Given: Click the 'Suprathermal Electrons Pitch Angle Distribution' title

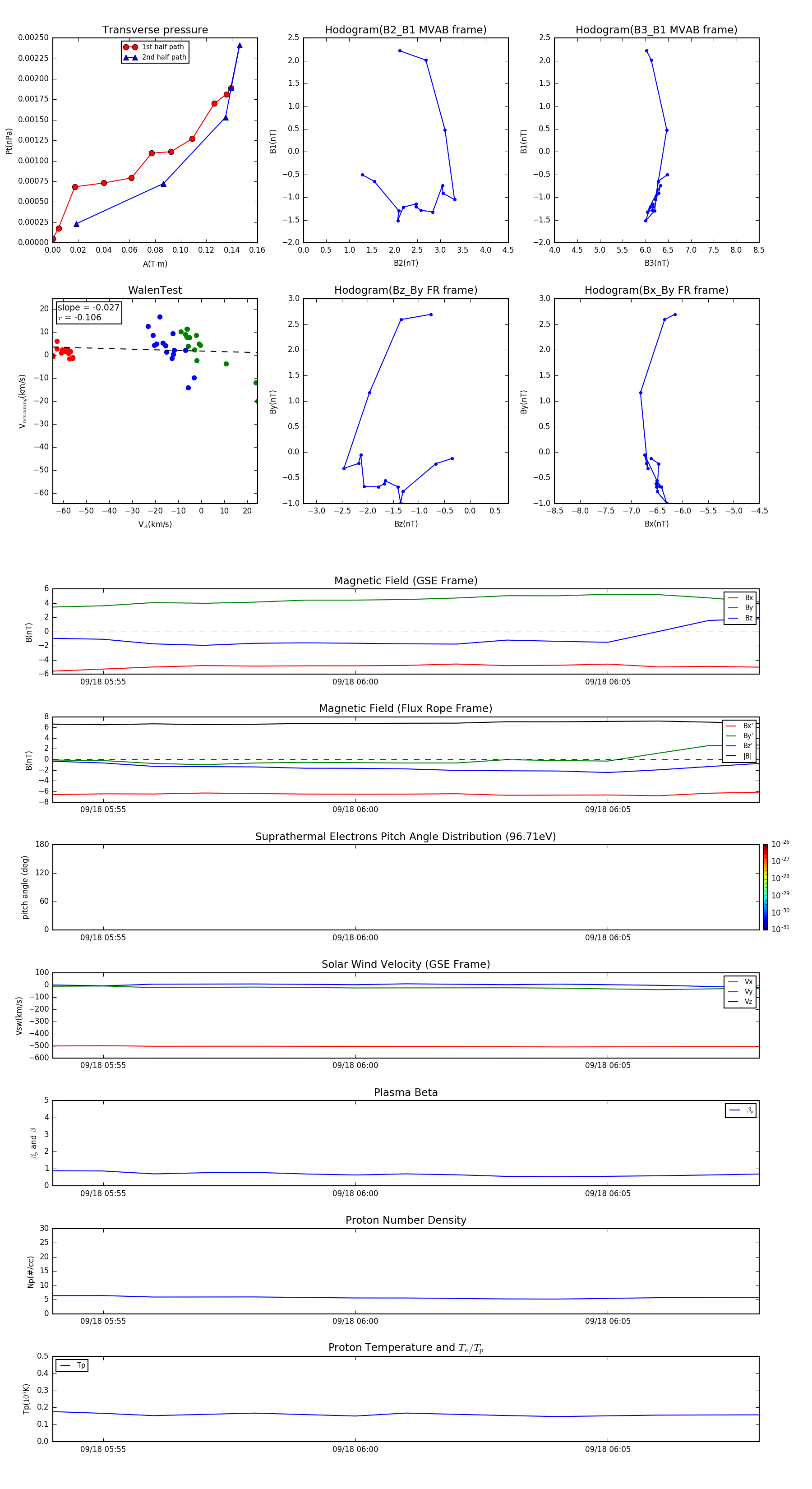Looking at the screenshot, I should pos(406,837).
